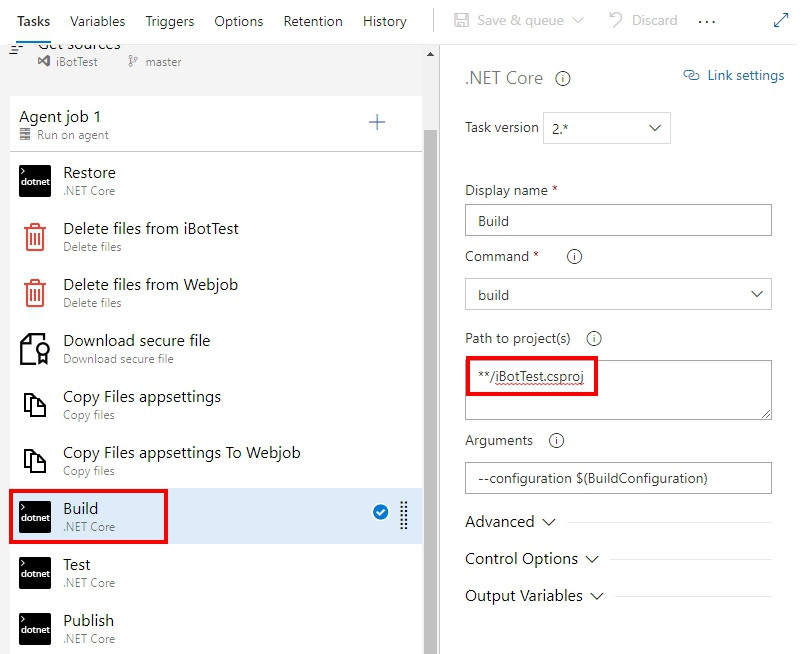Screen dimensions: 804x654
Task: Click the Link settings link
Action: coord(734,75)
